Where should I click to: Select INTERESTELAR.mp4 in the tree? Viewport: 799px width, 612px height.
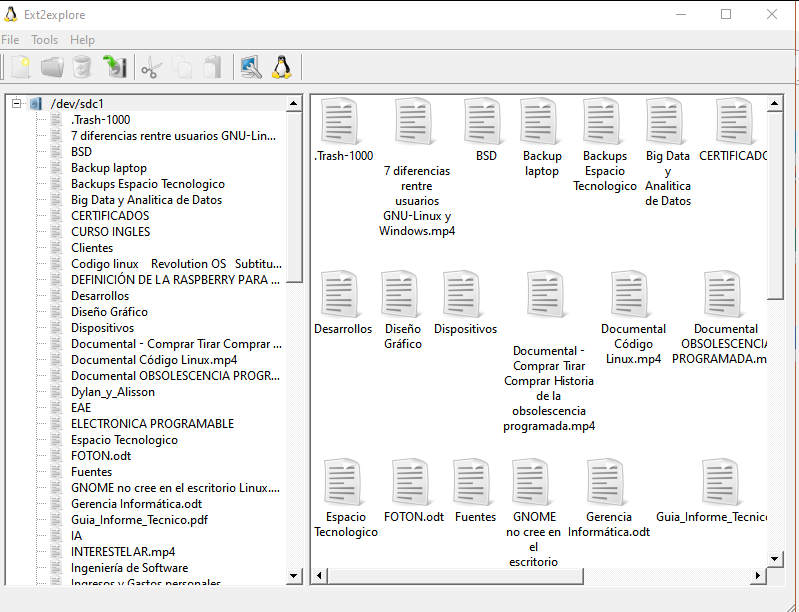coord(123,552)
